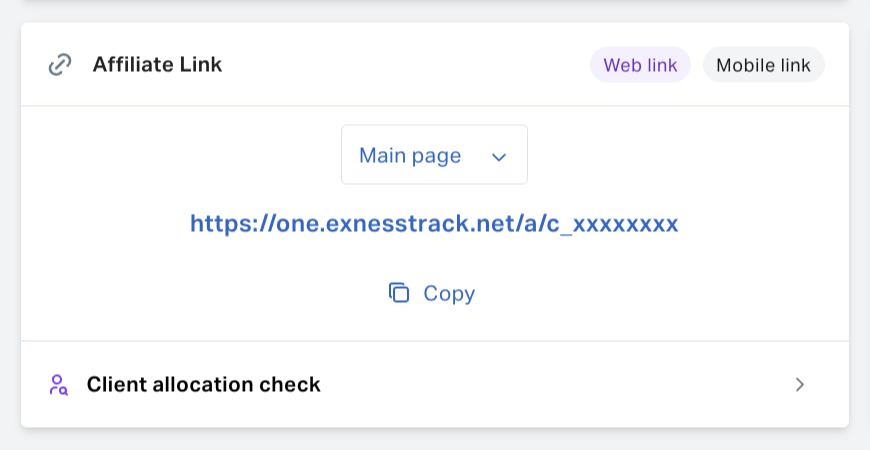Choose the Mobile link tab label

pyautogui.click(x=763, y=65)
